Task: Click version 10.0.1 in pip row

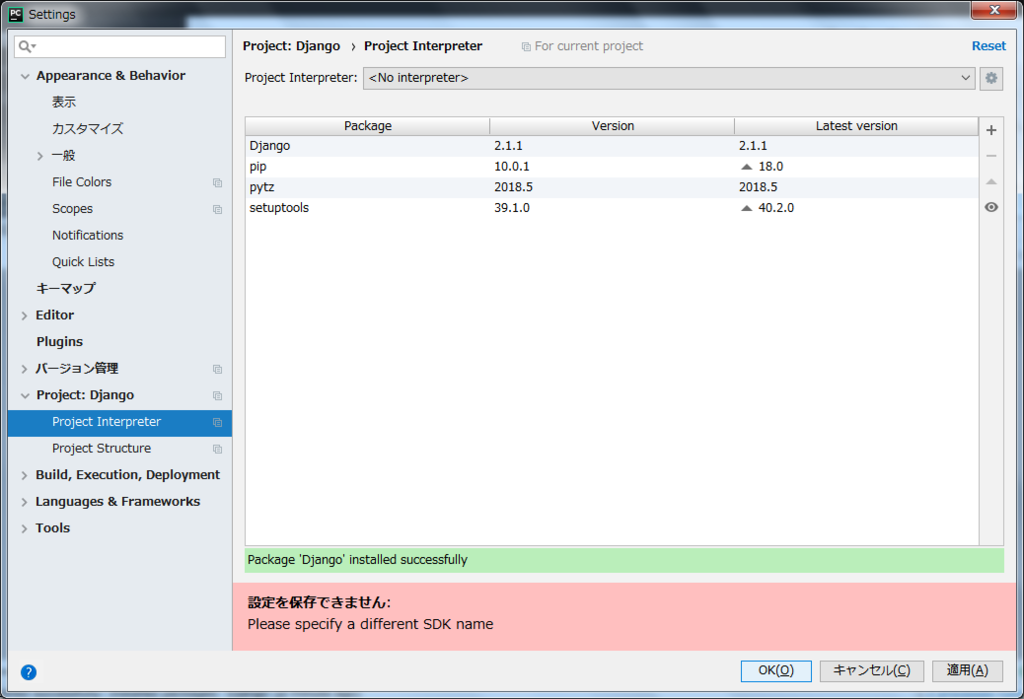Action: coord(512,167)
